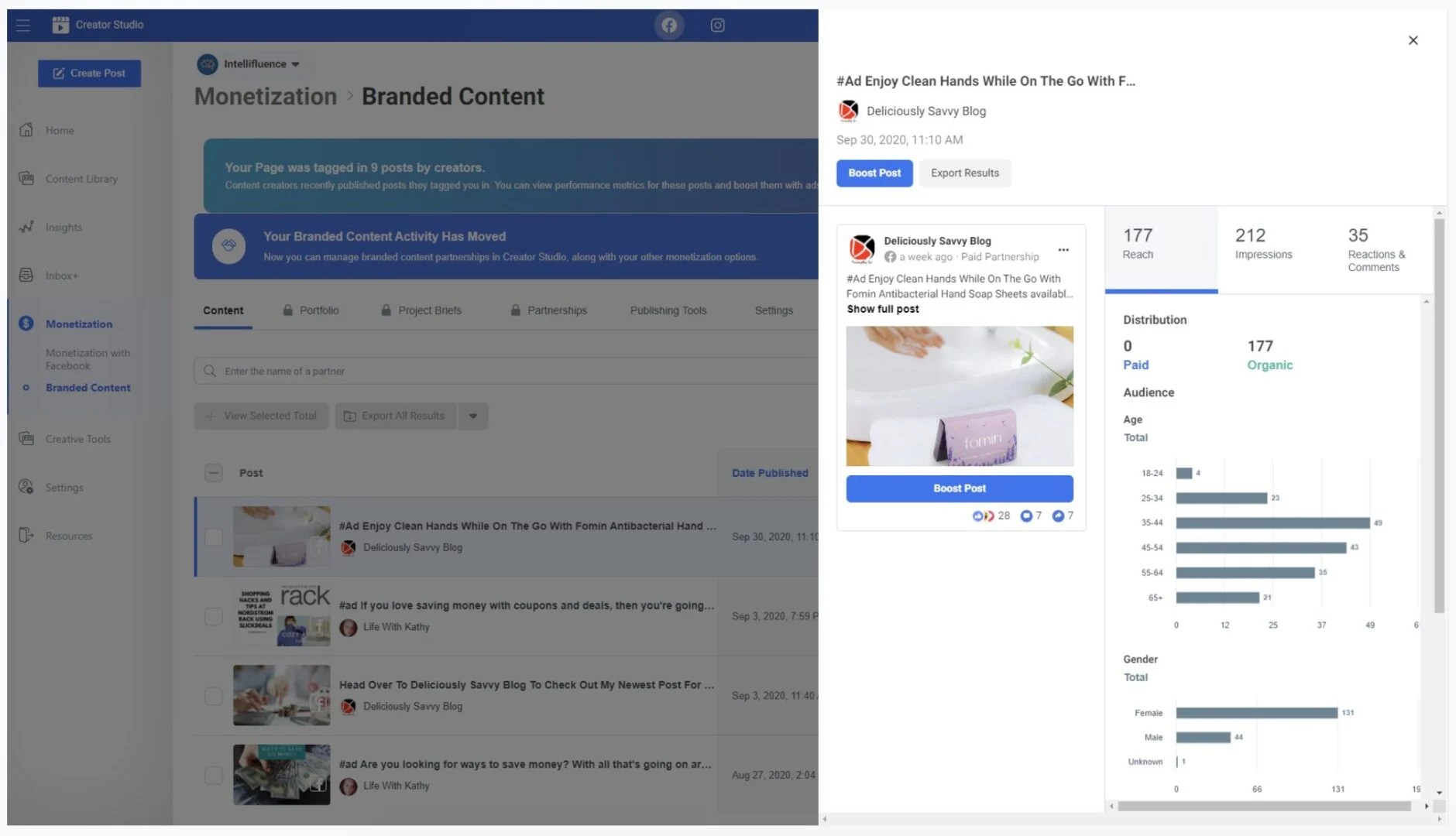This screenshot has height=836, width=1456.
Task: Check the coupons and deals post checkbox
Action: 214,616
